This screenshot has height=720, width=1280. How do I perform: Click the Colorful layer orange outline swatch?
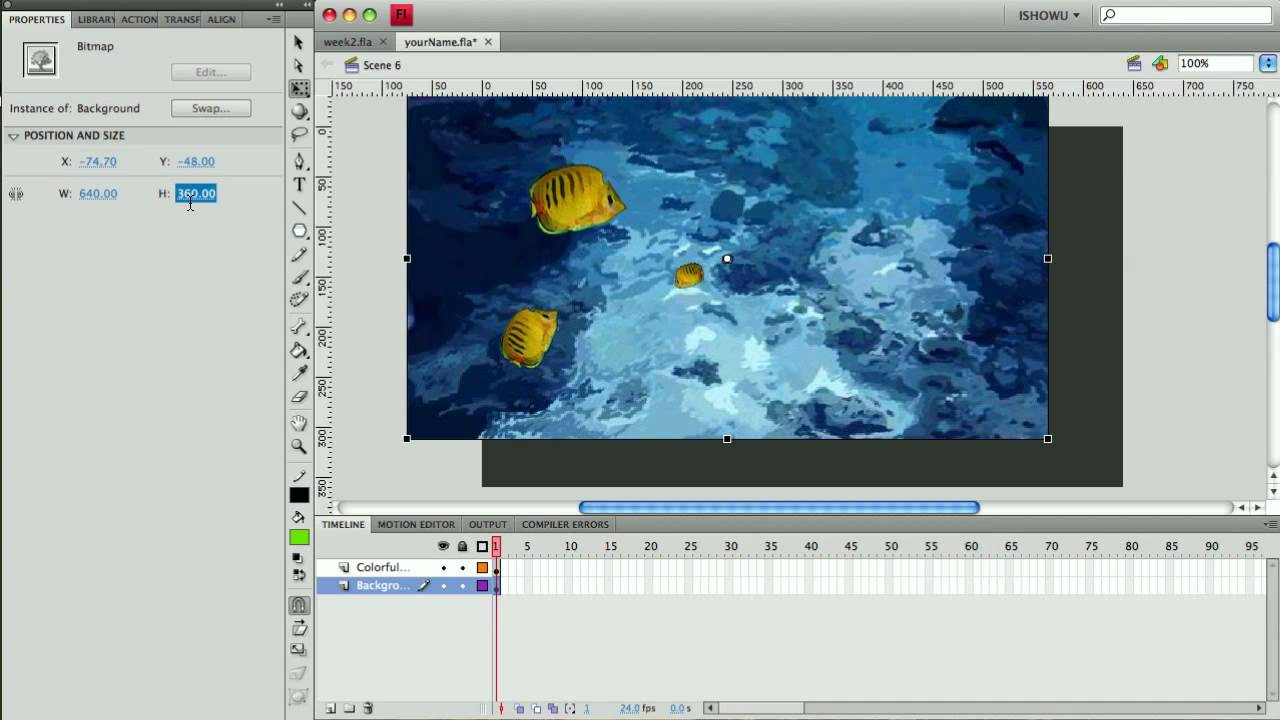482,568
